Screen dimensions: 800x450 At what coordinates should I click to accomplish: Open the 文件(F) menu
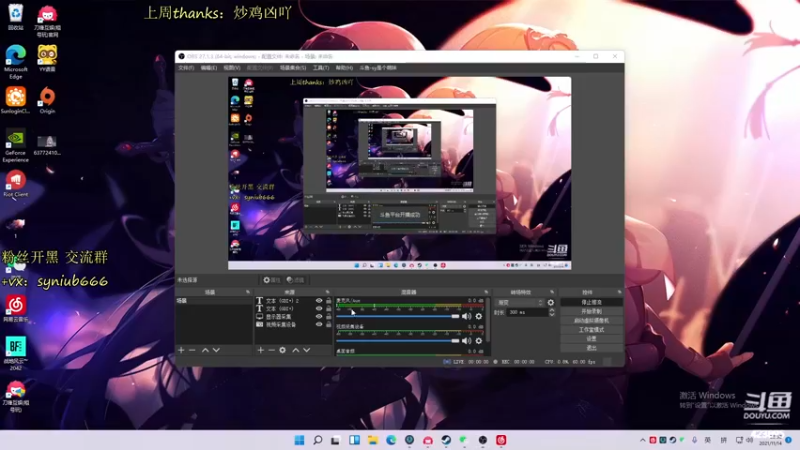tap(186, 68)
